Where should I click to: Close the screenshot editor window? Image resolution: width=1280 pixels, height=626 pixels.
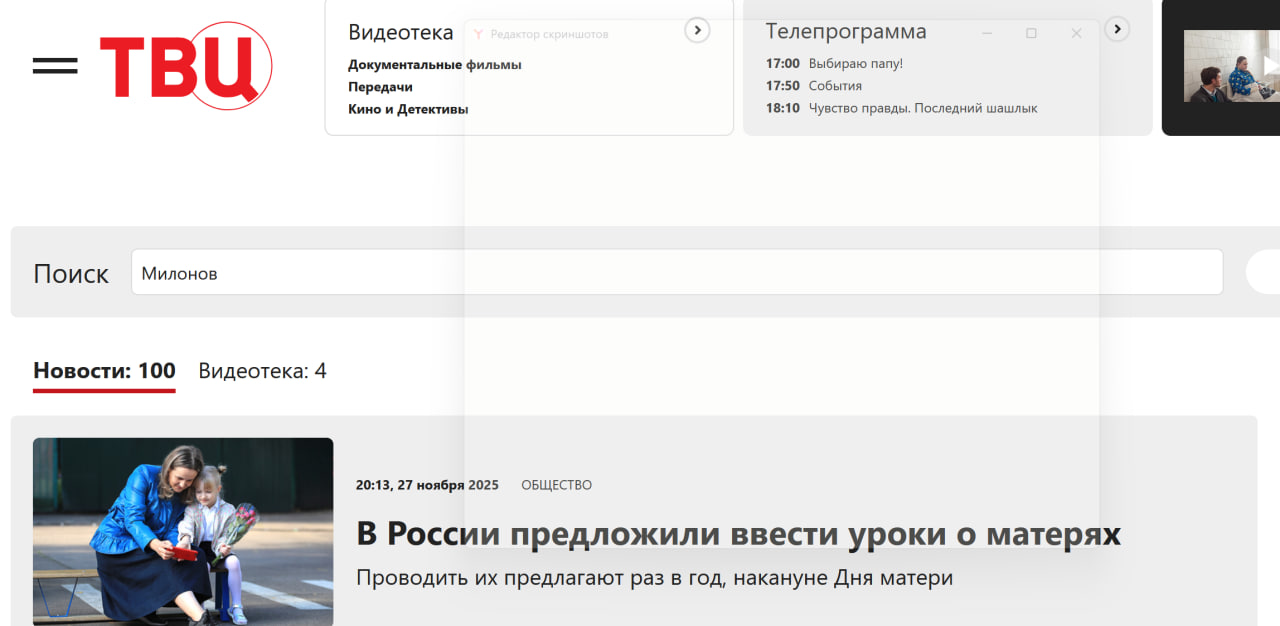(1076, 33)
